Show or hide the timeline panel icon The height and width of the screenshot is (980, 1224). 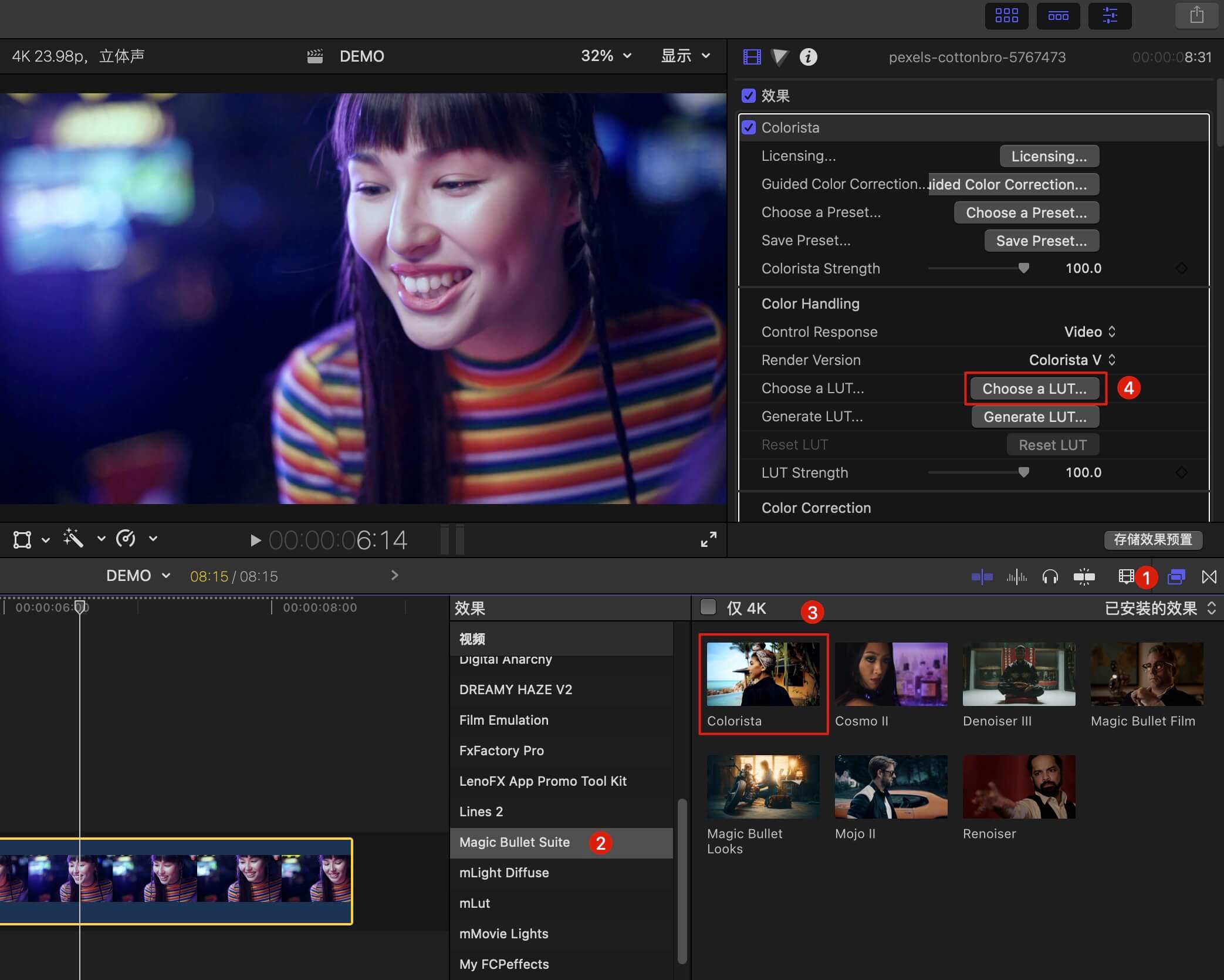pyautogui.click(x=1058, y=16)
